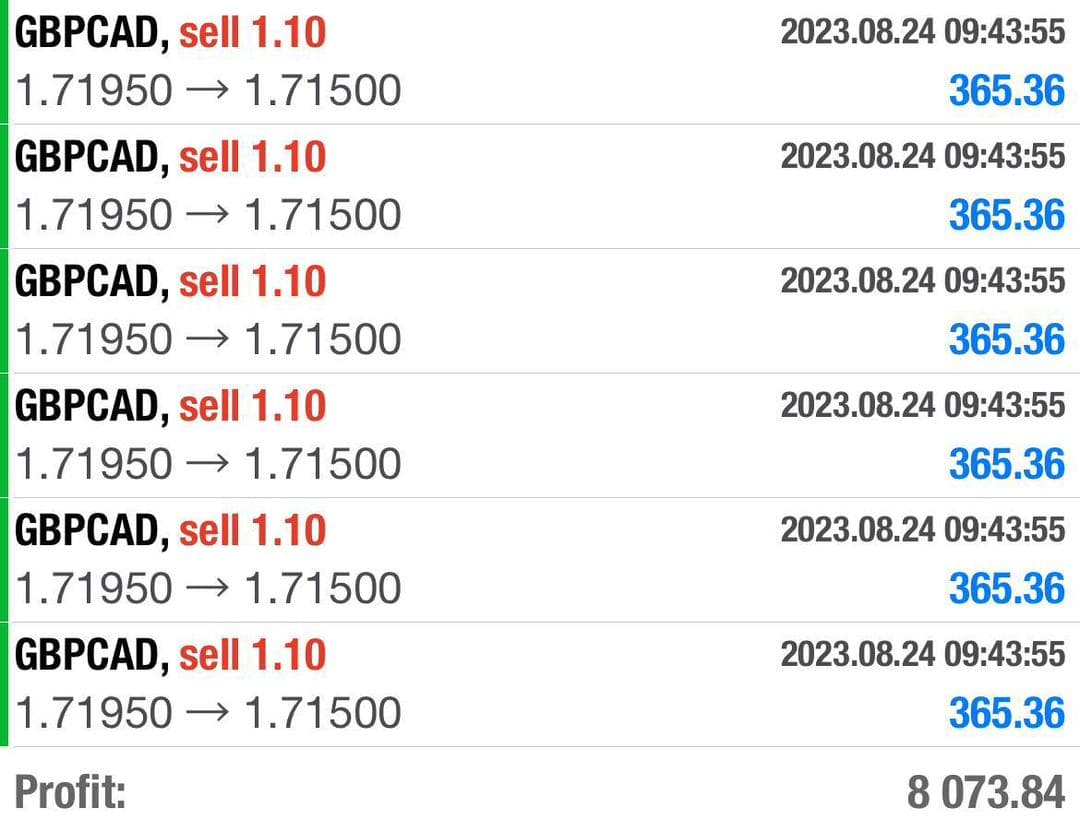Image resolution: width=1080 pixels, height=820 pixels.
Task: Tap the timestamp on the fourth trade
Action: click(x=923, y=406)
